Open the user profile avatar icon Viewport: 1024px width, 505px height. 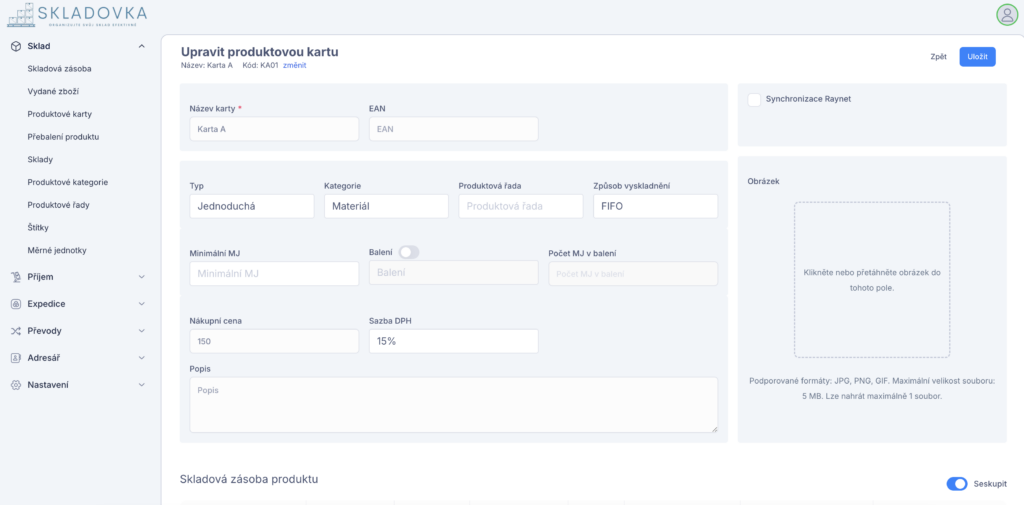click(1006, 14)
